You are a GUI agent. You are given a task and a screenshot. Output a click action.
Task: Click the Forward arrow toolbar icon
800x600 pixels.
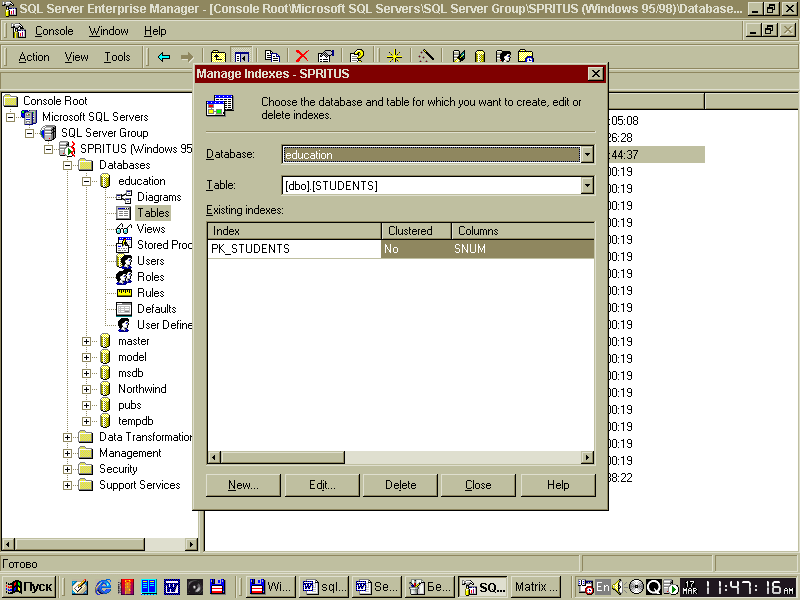[x=187, y=57]
